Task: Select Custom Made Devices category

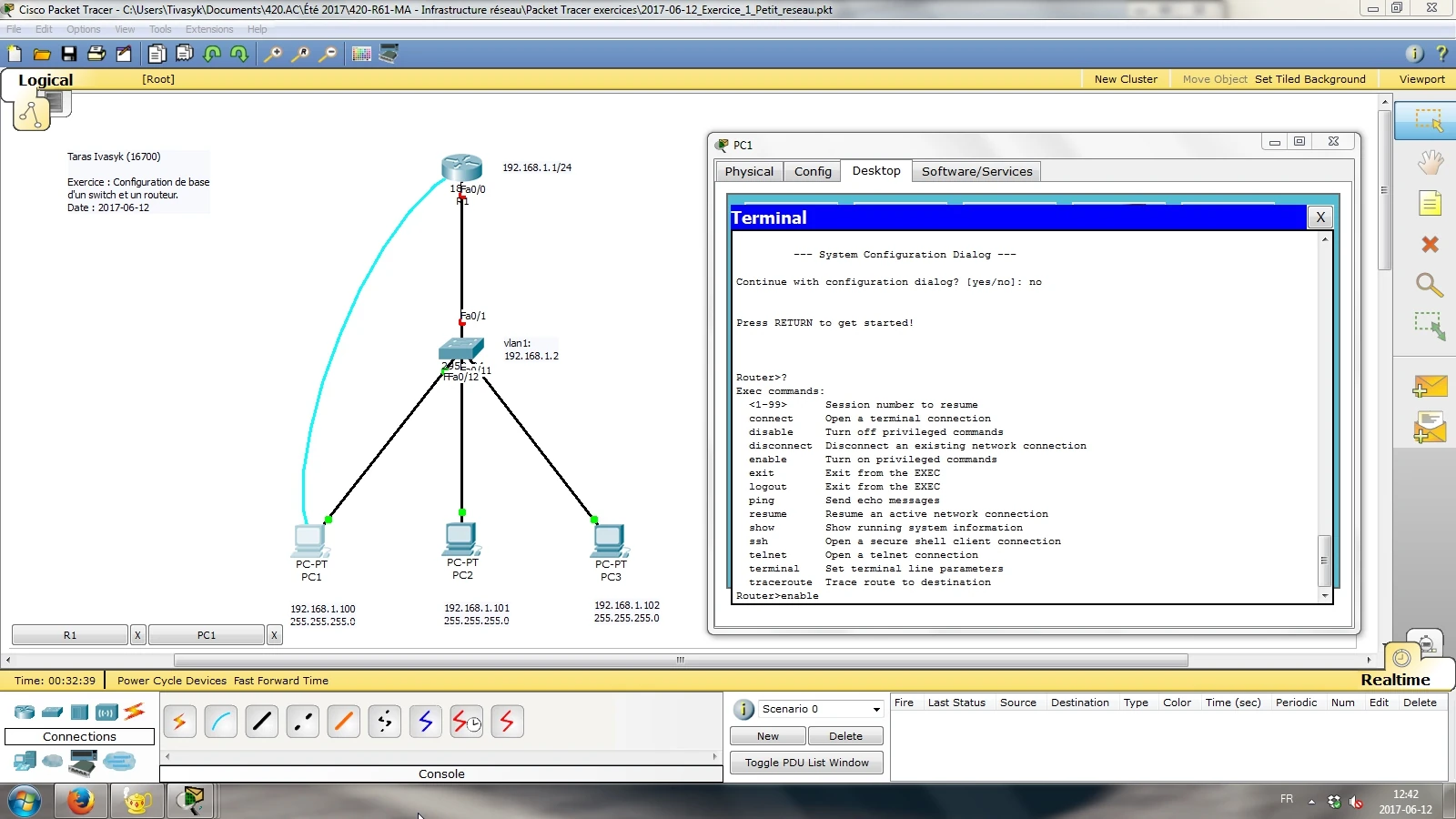Action: click(x=83, y=761)
